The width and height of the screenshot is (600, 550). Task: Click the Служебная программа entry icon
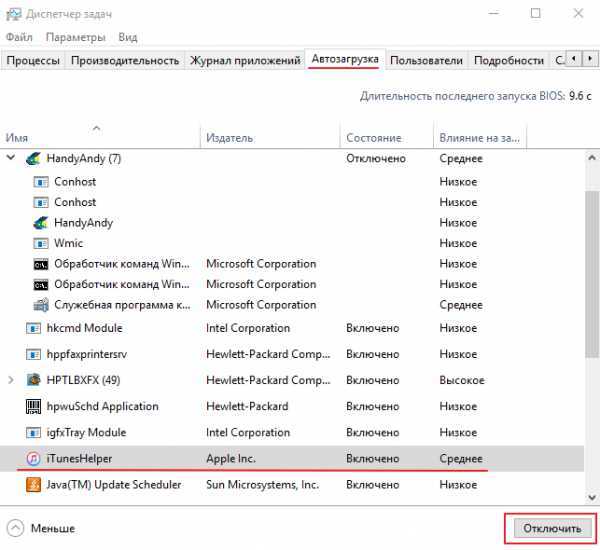tap(41, 305)
